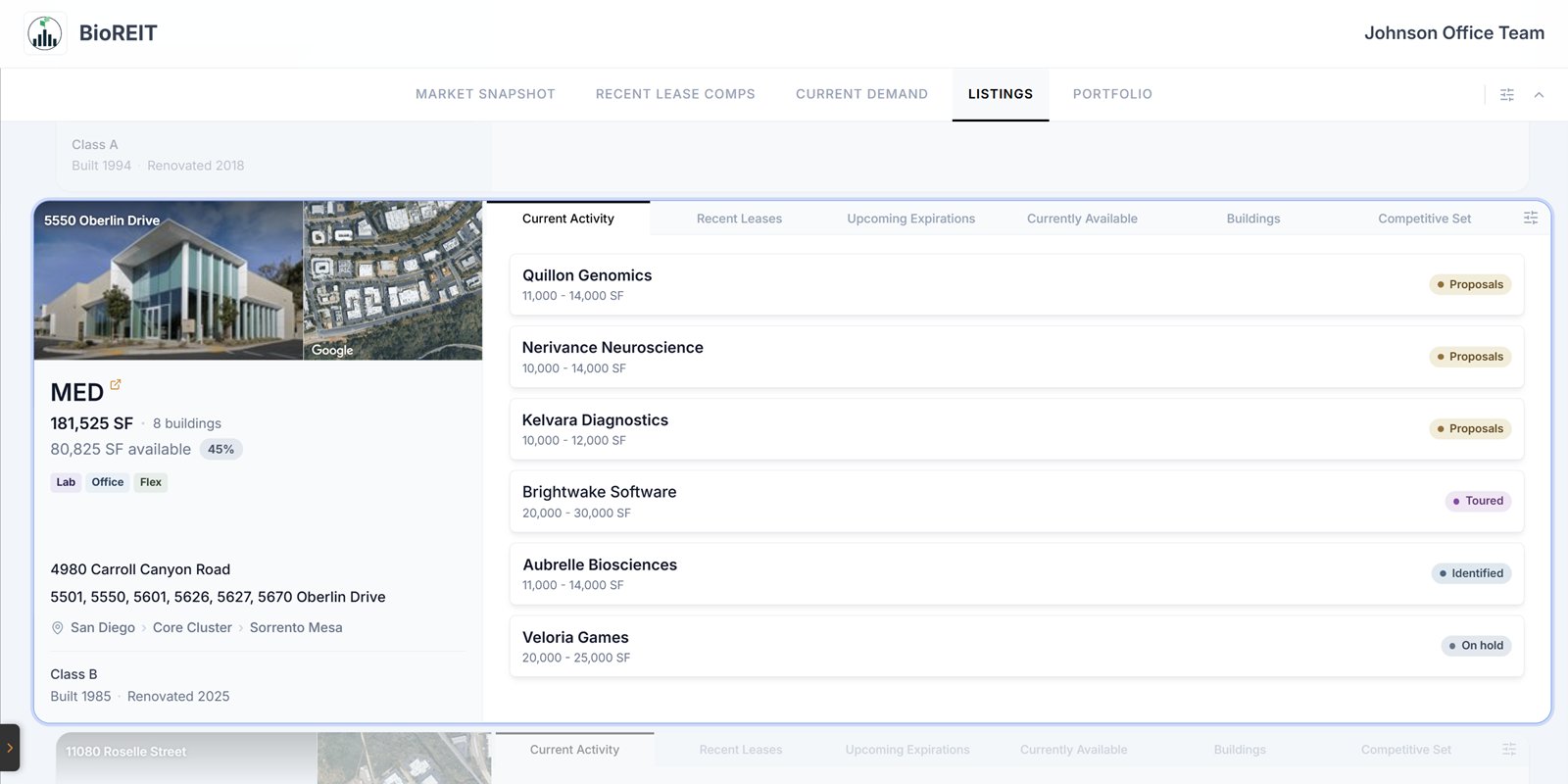Open MED external link icon
1568x784 pixels.
tap(116, 385)
